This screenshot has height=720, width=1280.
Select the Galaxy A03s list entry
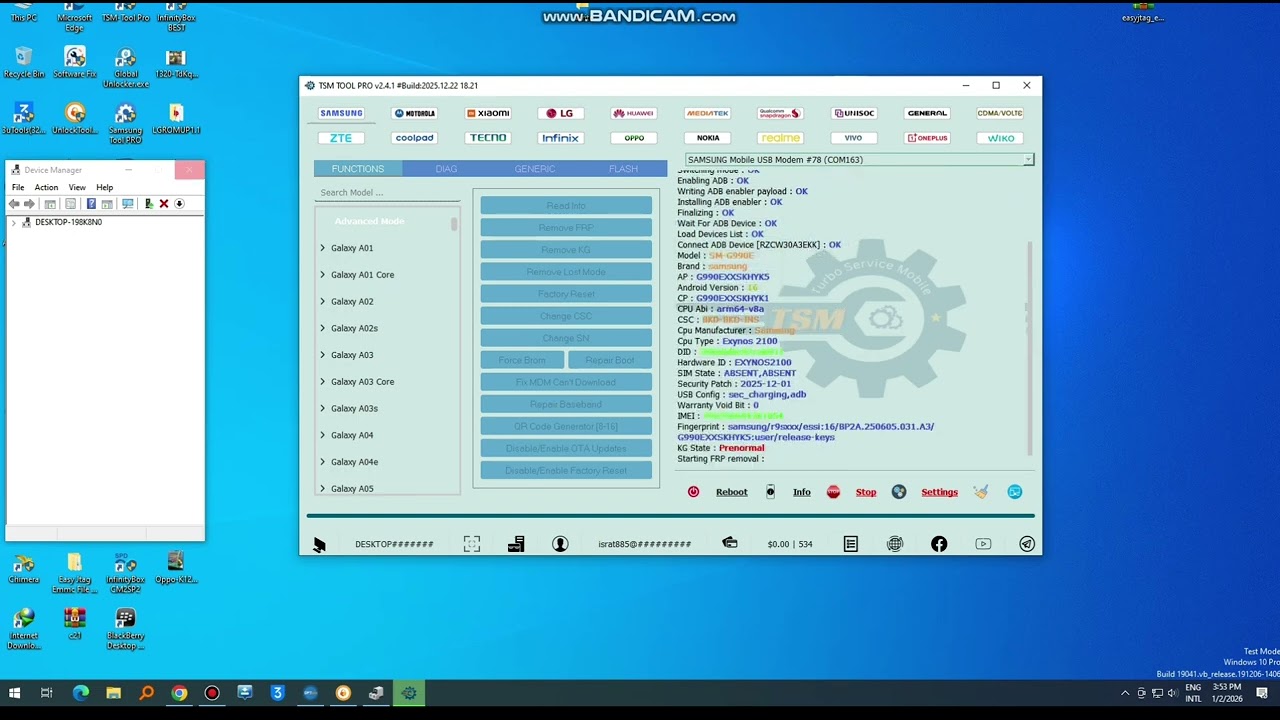(x=354, y=409)
